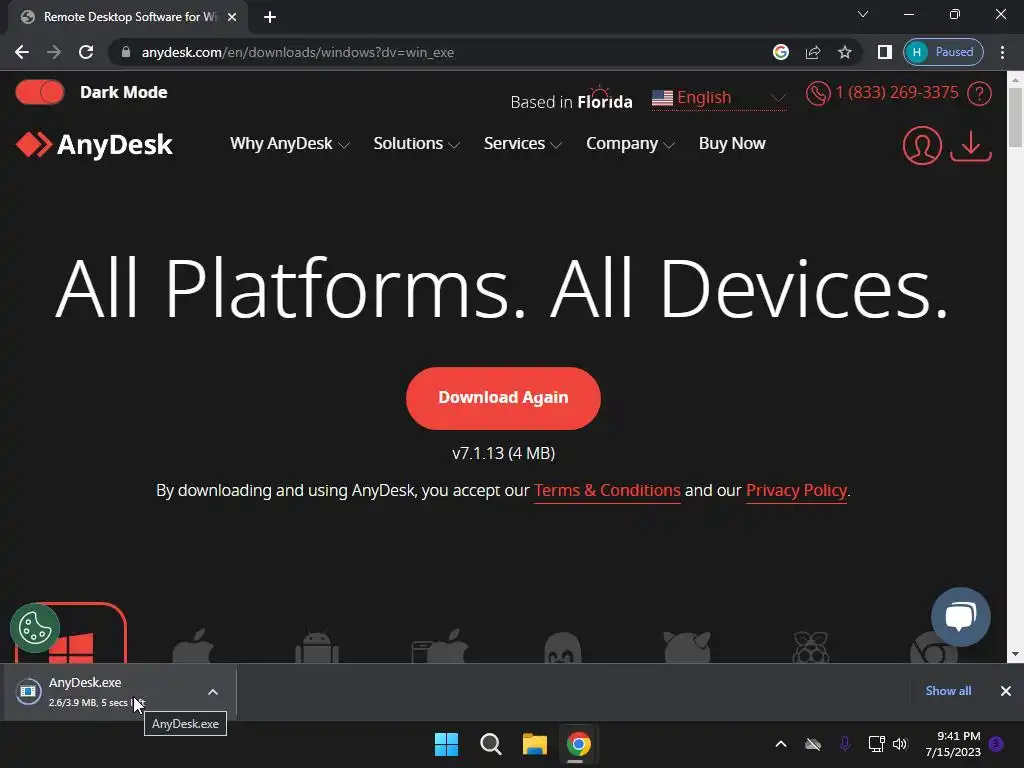The image size is (1024, 768).
Task: Open volume control in system tray
Action: [900, 744]
